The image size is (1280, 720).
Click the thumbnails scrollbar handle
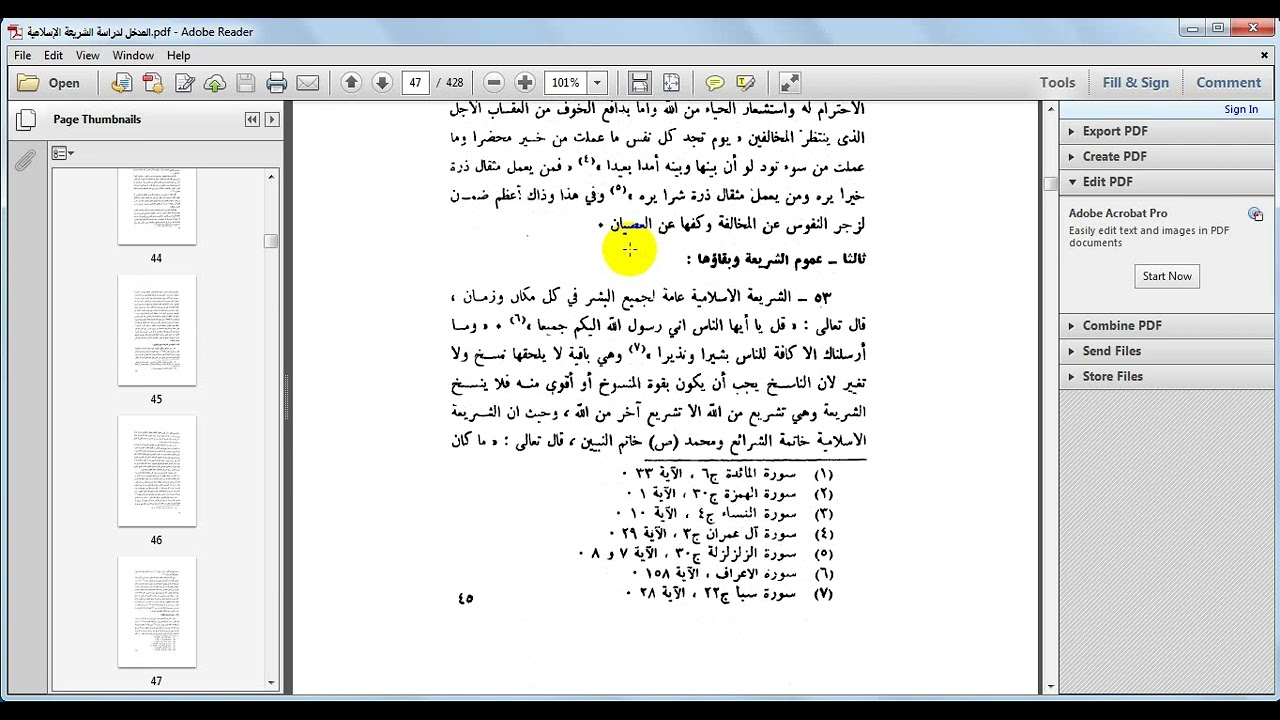point(271,241)
